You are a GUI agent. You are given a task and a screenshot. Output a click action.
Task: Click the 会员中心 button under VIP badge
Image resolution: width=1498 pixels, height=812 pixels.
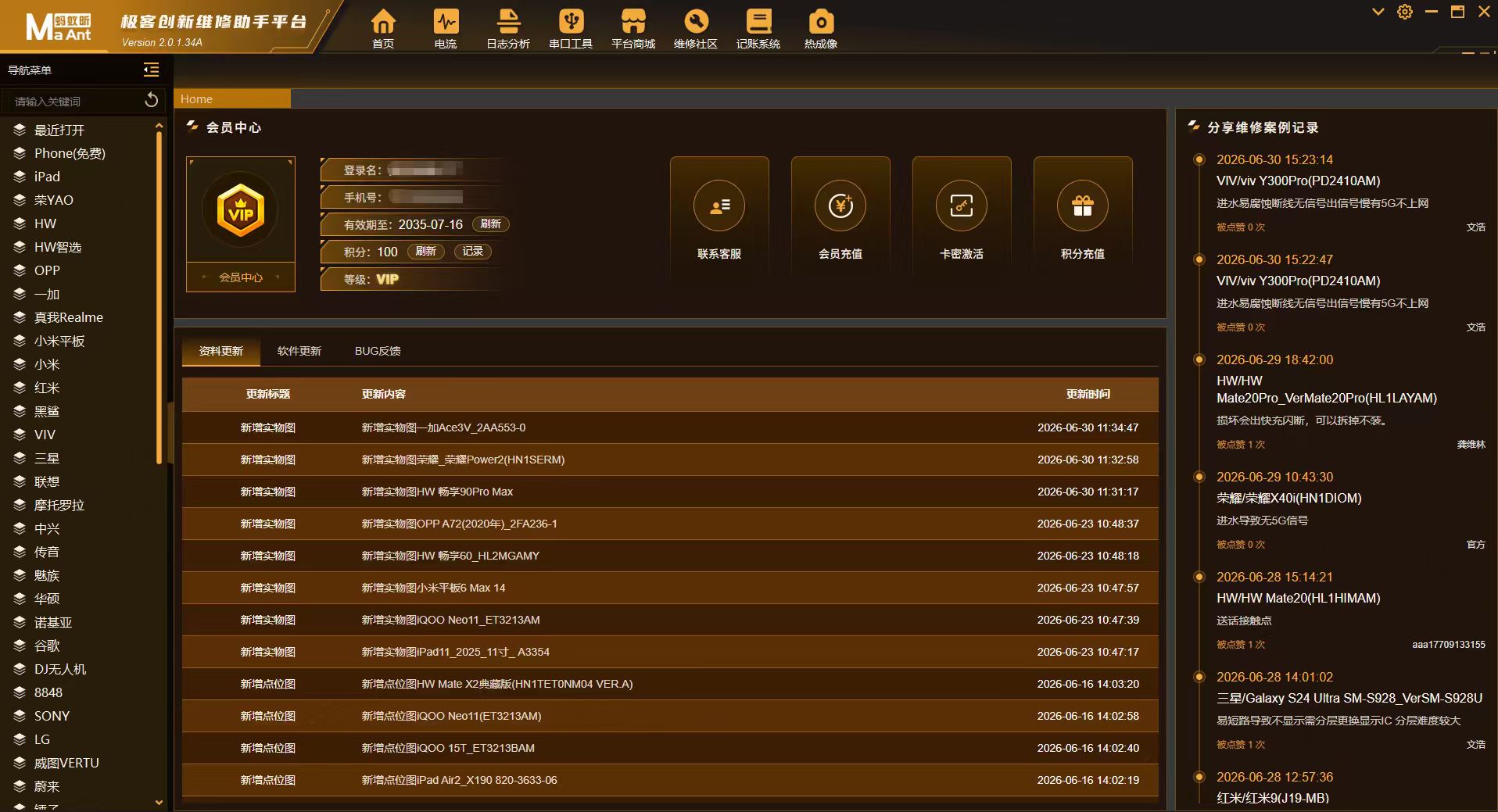[x=241, y=277]
